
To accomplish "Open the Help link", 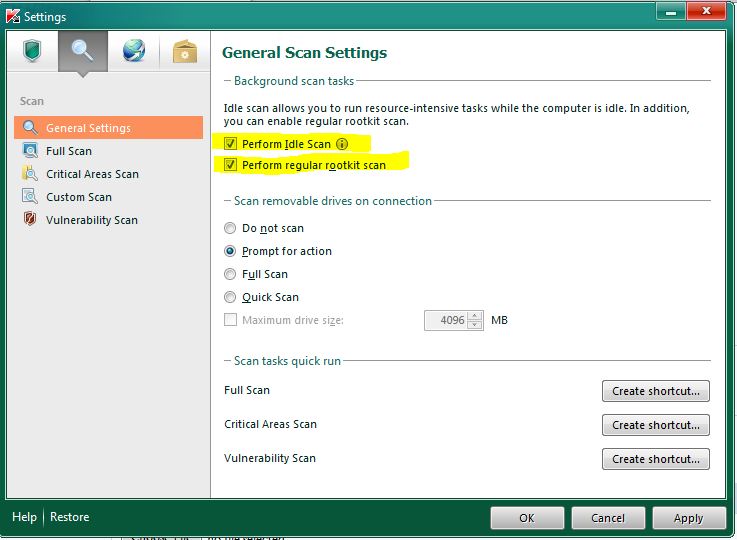I will coord(24,517).
